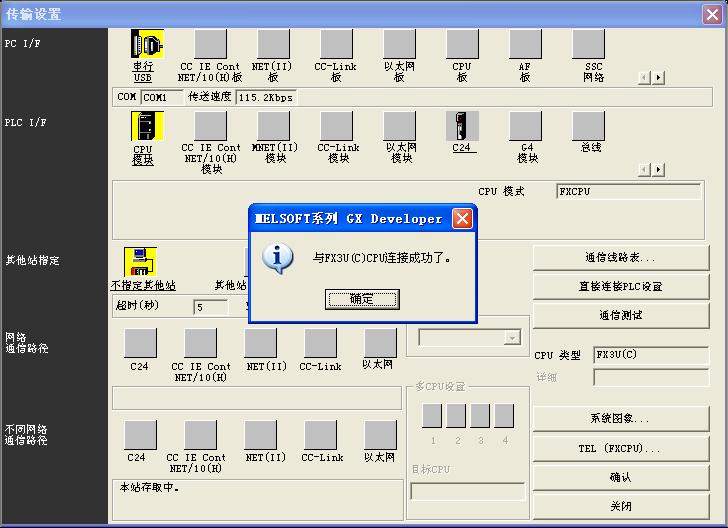Image resolution: width=728 pixels, height=528 pixels.
Task: Open the disabled dropdown above 多CPU设置
Action: [470, 338]
